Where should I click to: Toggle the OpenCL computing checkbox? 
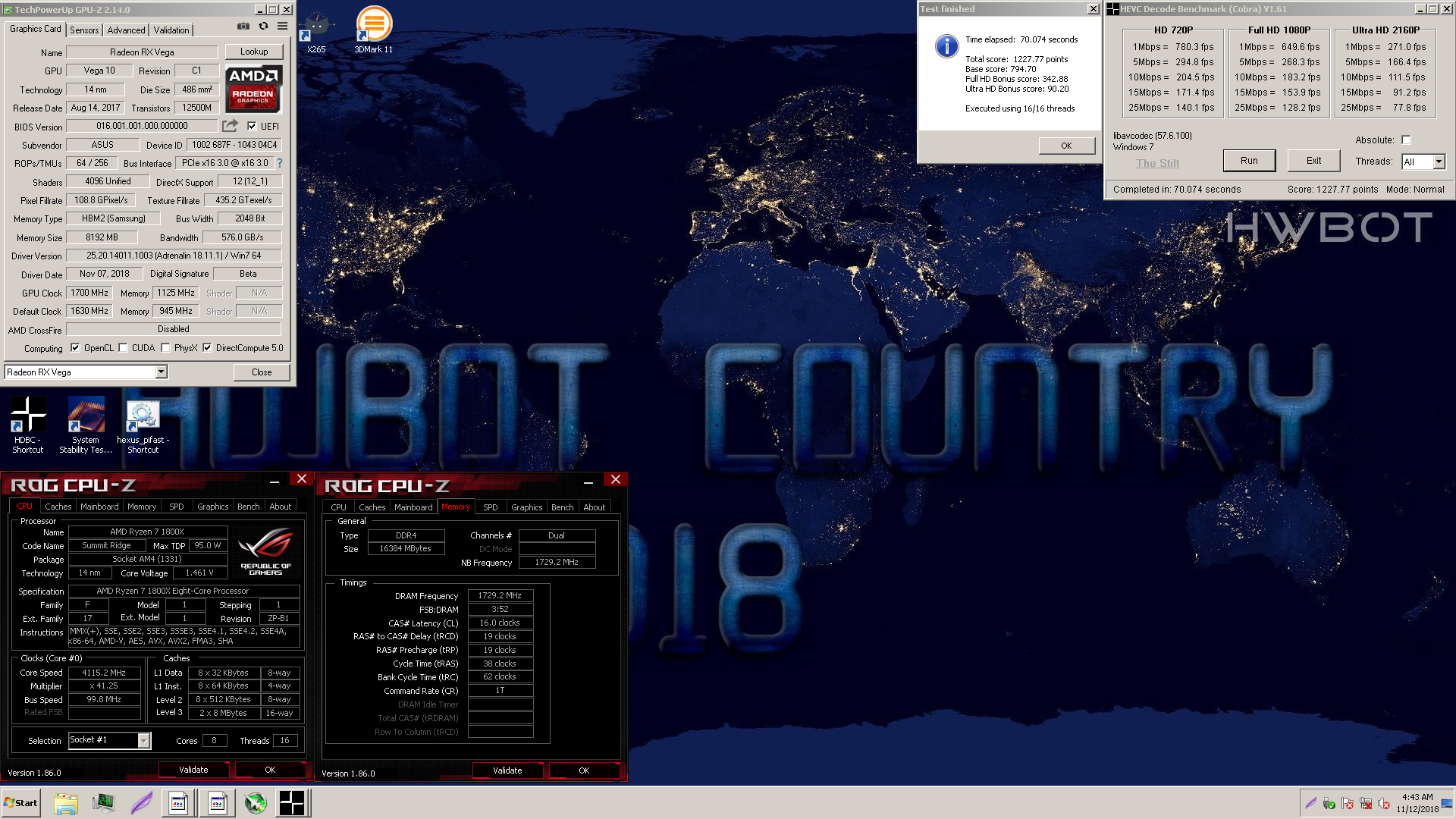pyautogui.click(x=75, y=348)
